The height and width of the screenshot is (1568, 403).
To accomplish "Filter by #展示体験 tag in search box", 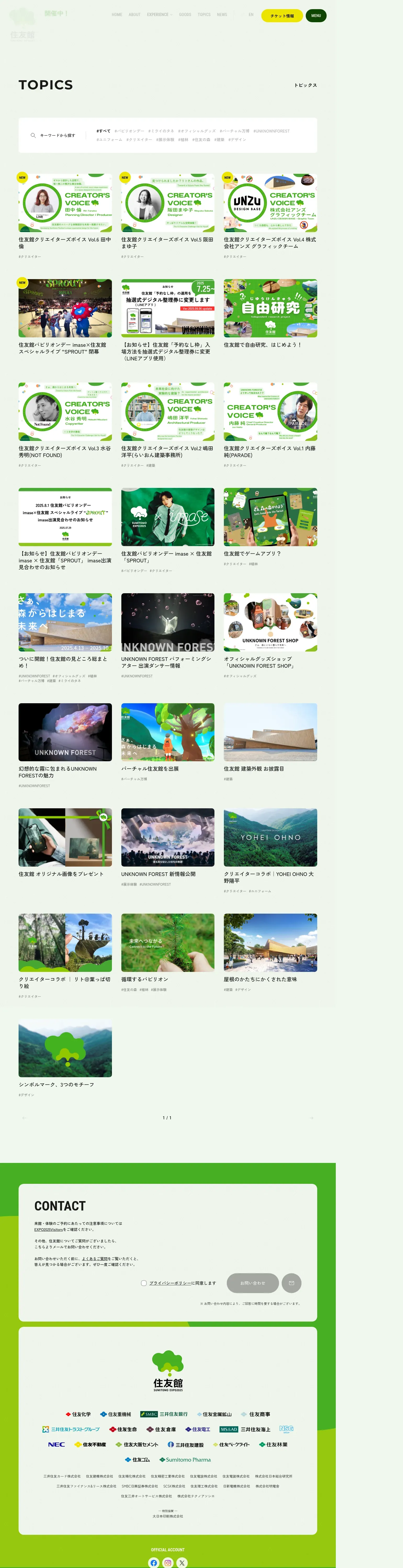I will (x=165, y=139).
